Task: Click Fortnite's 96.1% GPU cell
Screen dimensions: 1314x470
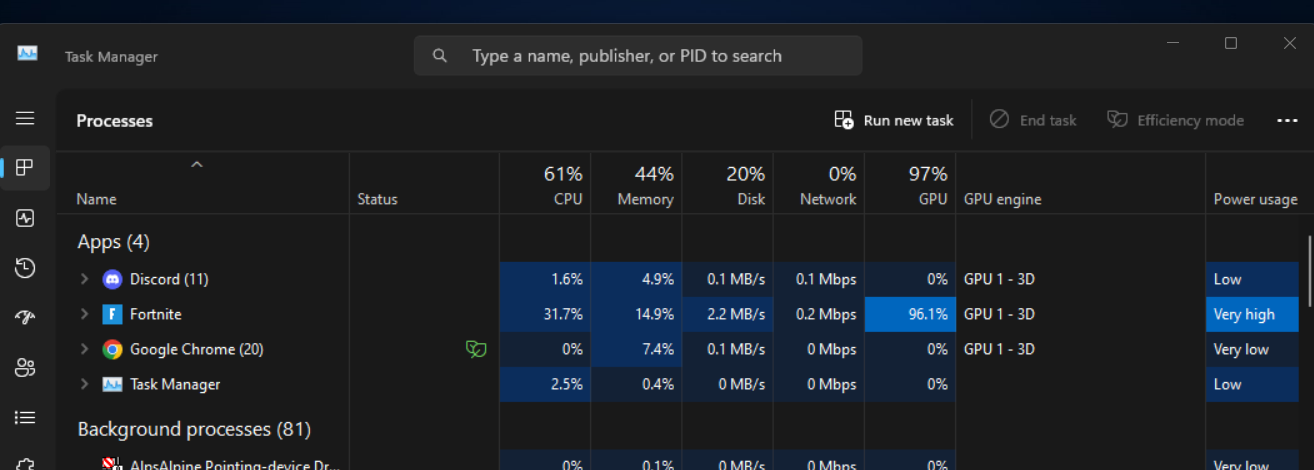Action: 910,314
